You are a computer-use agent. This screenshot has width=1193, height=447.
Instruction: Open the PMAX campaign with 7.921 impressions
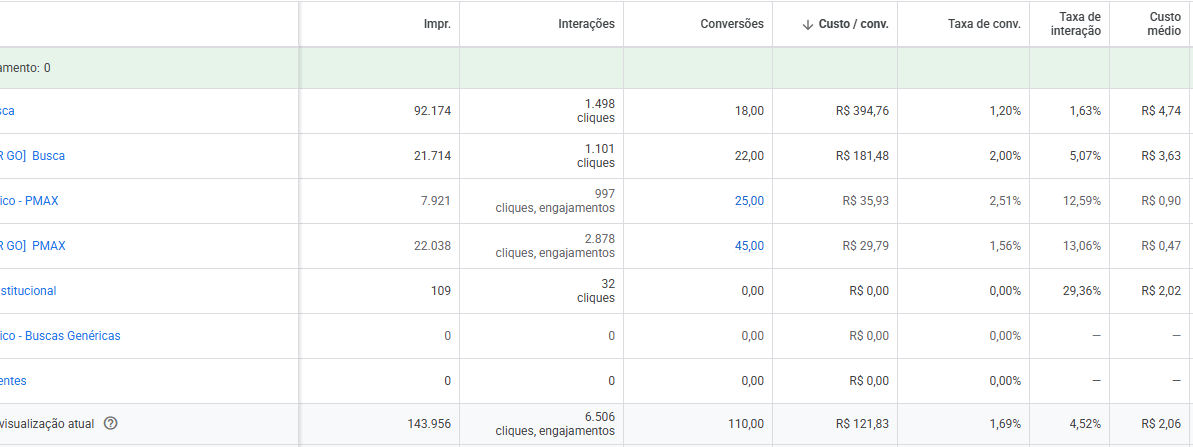pos(30,201)
